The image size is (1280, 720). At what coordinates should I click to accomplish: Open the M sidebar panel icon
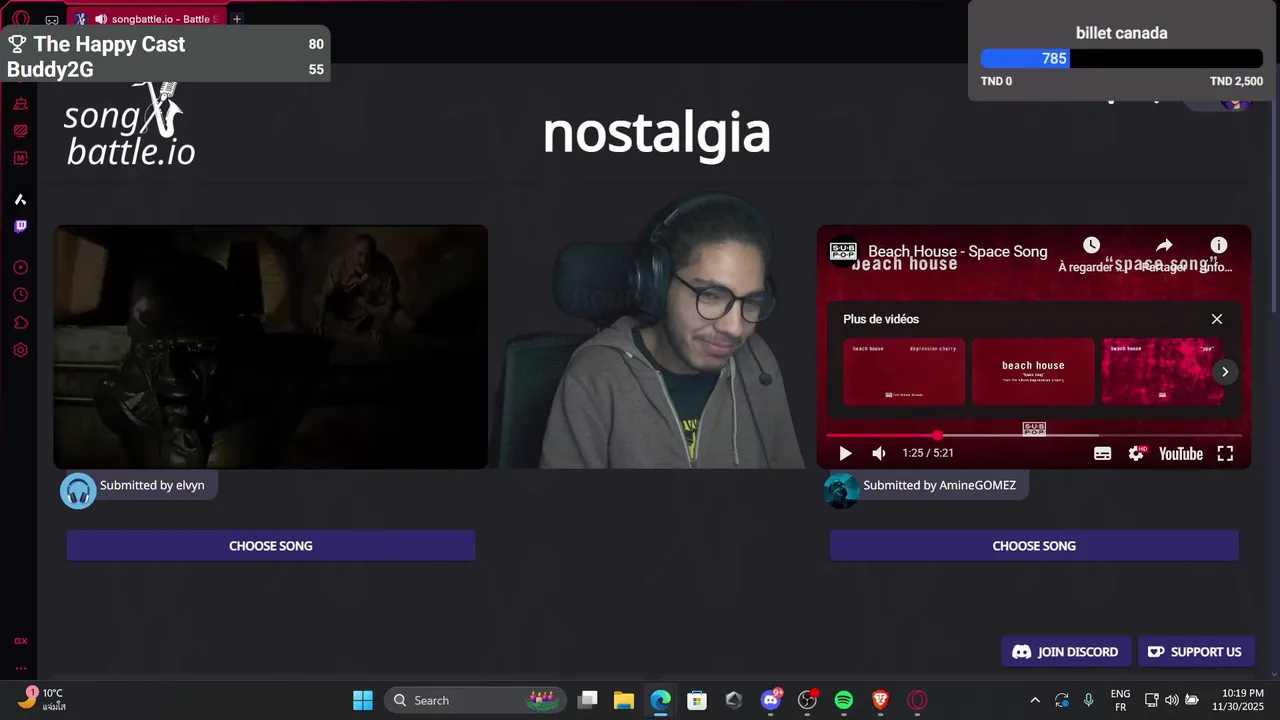(20, 158)
